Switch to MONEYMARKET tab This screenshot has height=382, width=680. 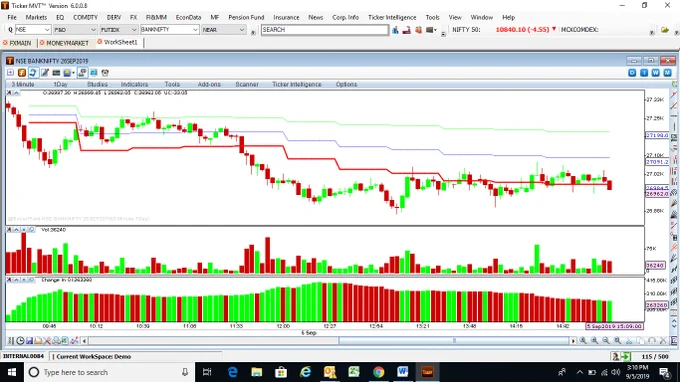[x=64, y=43]
